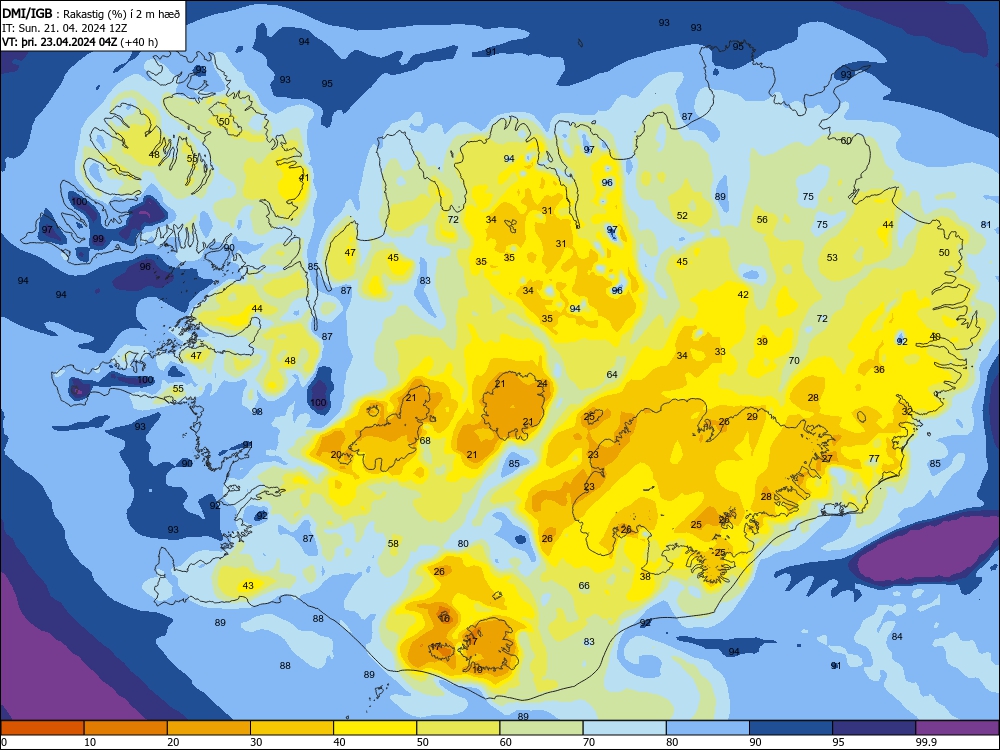1000x750 pixels.
Task: Click the '53' humidity value on the map
Action: click(832, 258)
